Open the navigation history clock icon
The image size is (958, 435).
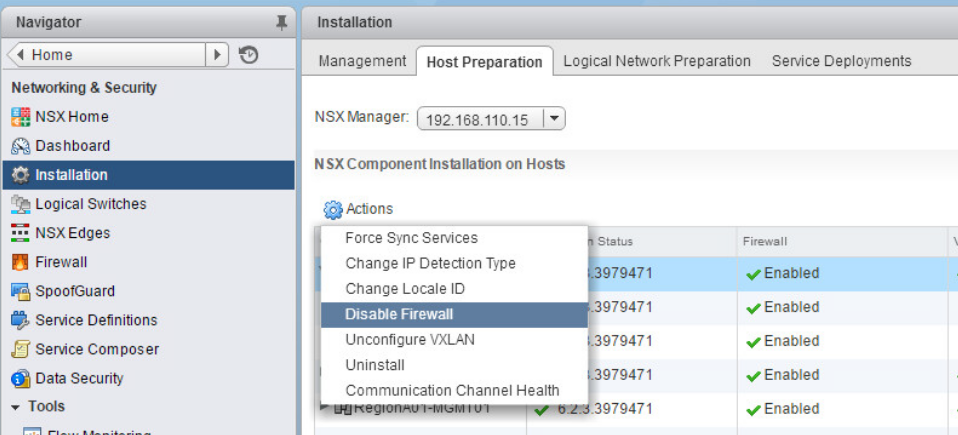point(248,55)
